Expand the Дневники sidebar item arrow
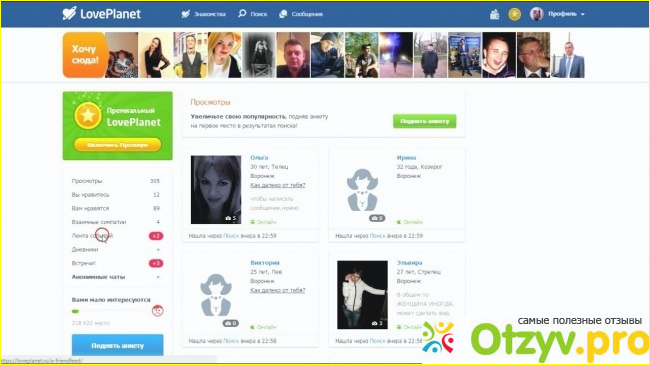Image resolution: width=650 pixels, height=365 pixels. coord(158,250)
